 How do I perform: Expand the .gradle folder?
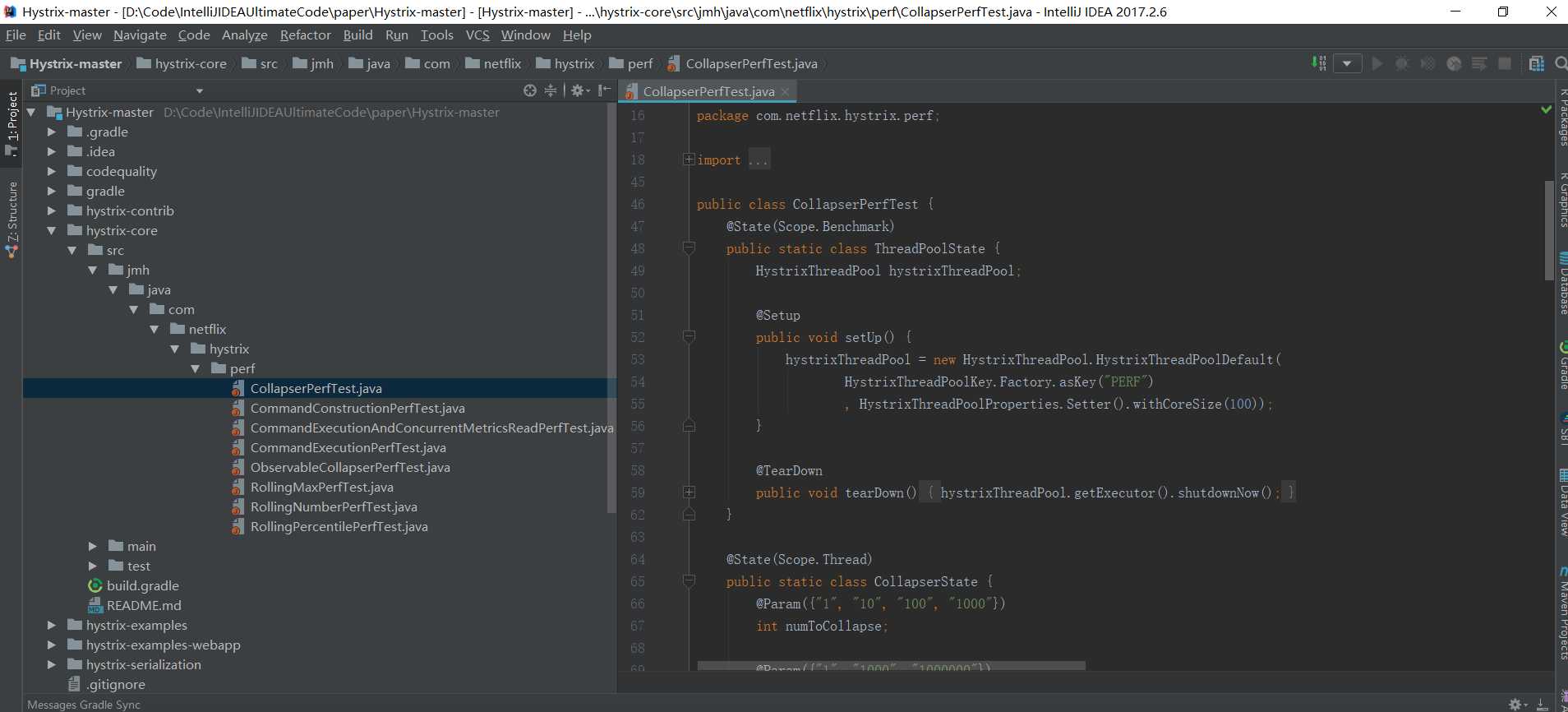tap(52, 132)
